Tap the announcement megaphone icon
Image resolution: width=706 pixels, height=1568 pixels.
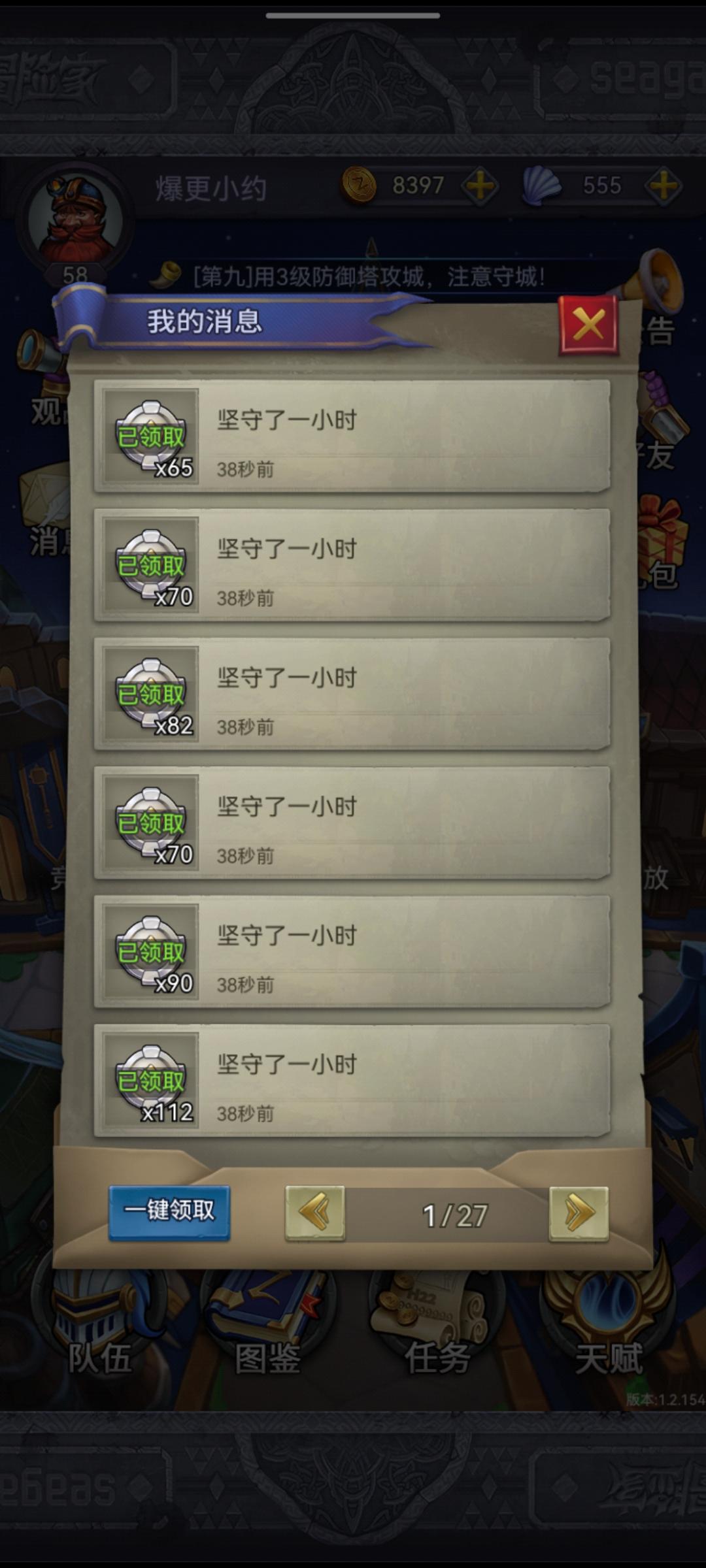pos(657,281)
